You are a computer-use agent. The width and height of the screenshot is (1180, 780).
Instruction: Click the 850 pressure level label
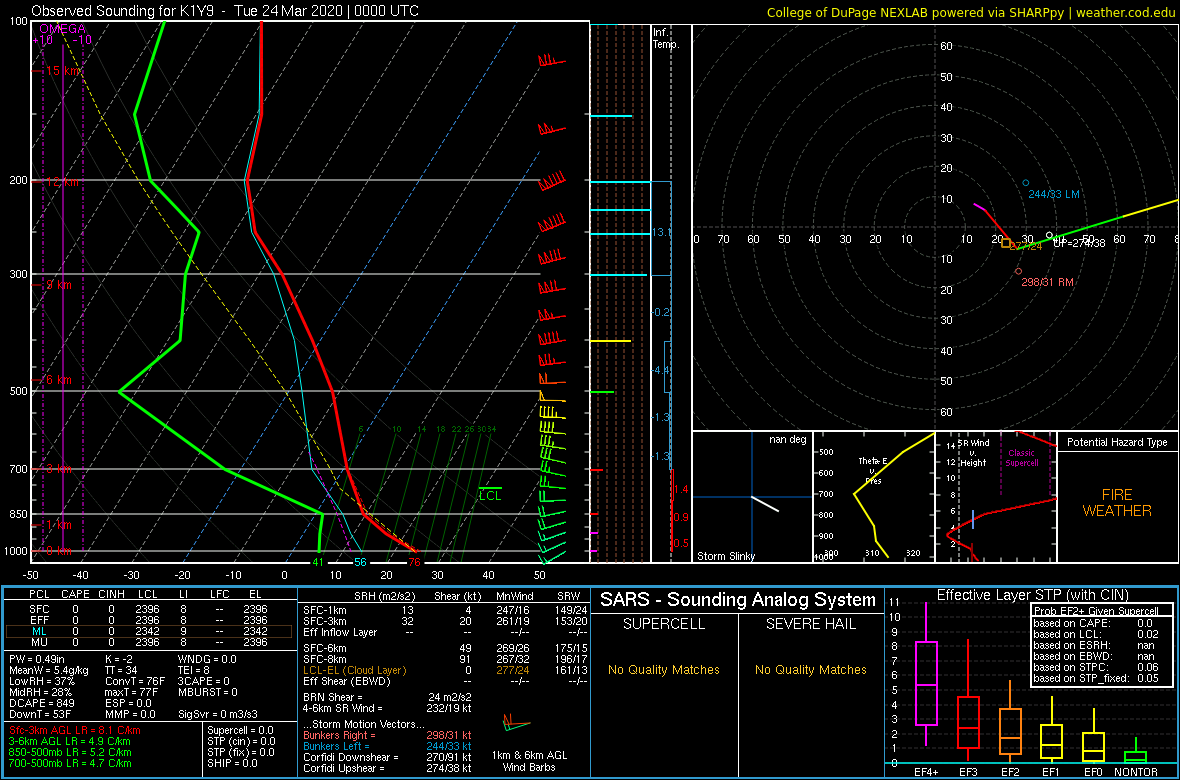point(18,514)
